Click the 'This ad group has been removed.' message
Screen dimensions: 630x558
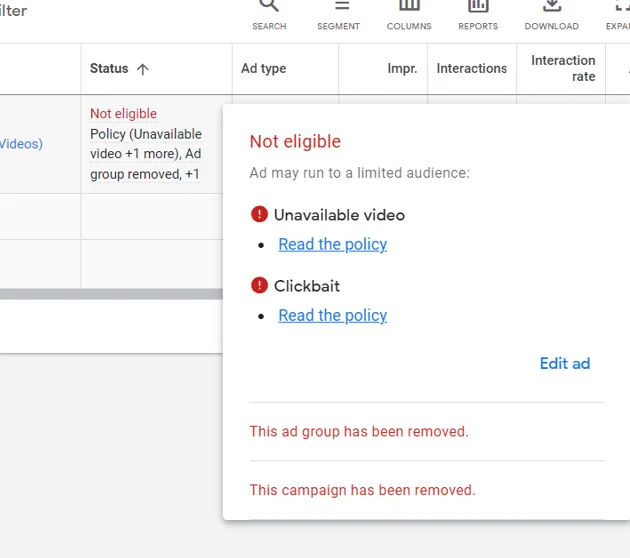pos(359,431)
